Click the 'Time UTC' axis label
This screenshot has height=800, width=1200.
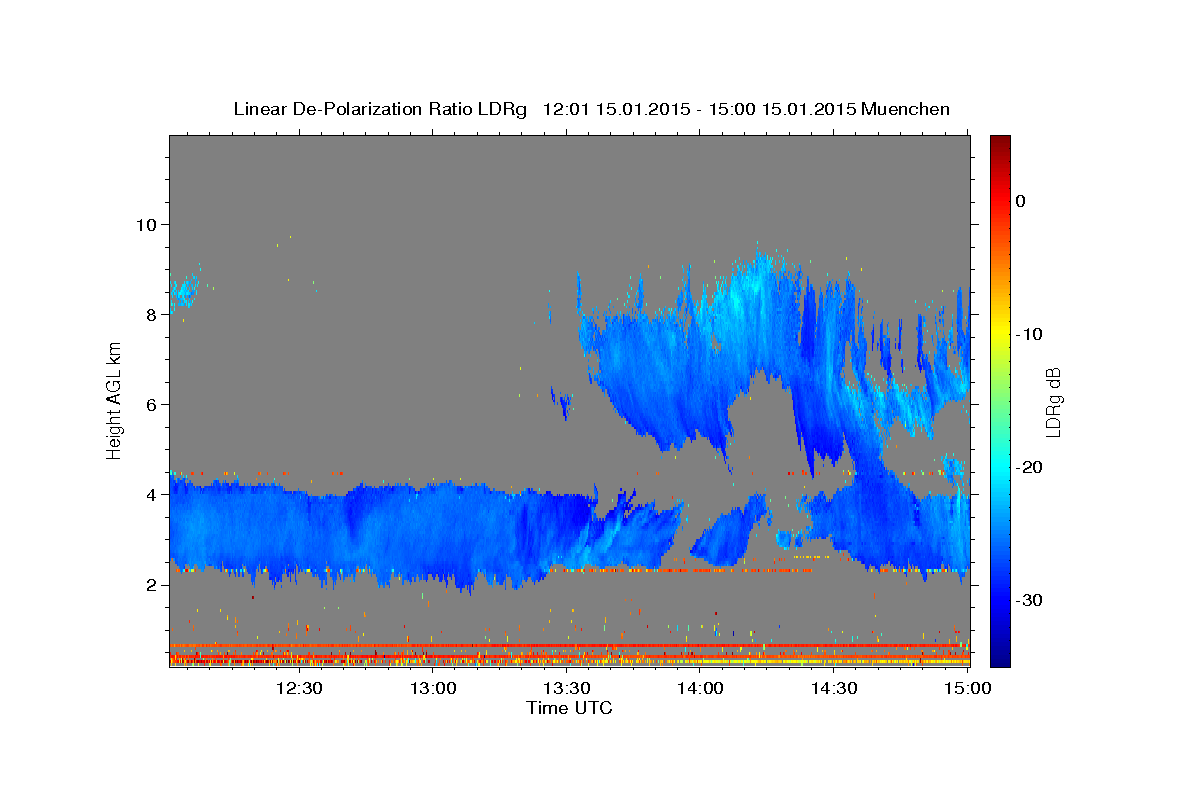point(569,708)
